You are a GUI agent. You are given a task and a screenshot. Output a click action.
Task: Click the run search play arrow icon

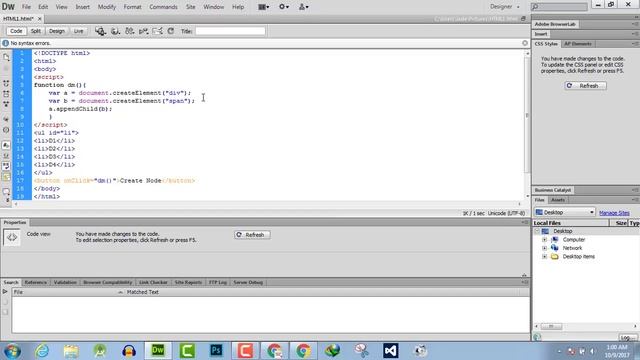tap(5, 292)
